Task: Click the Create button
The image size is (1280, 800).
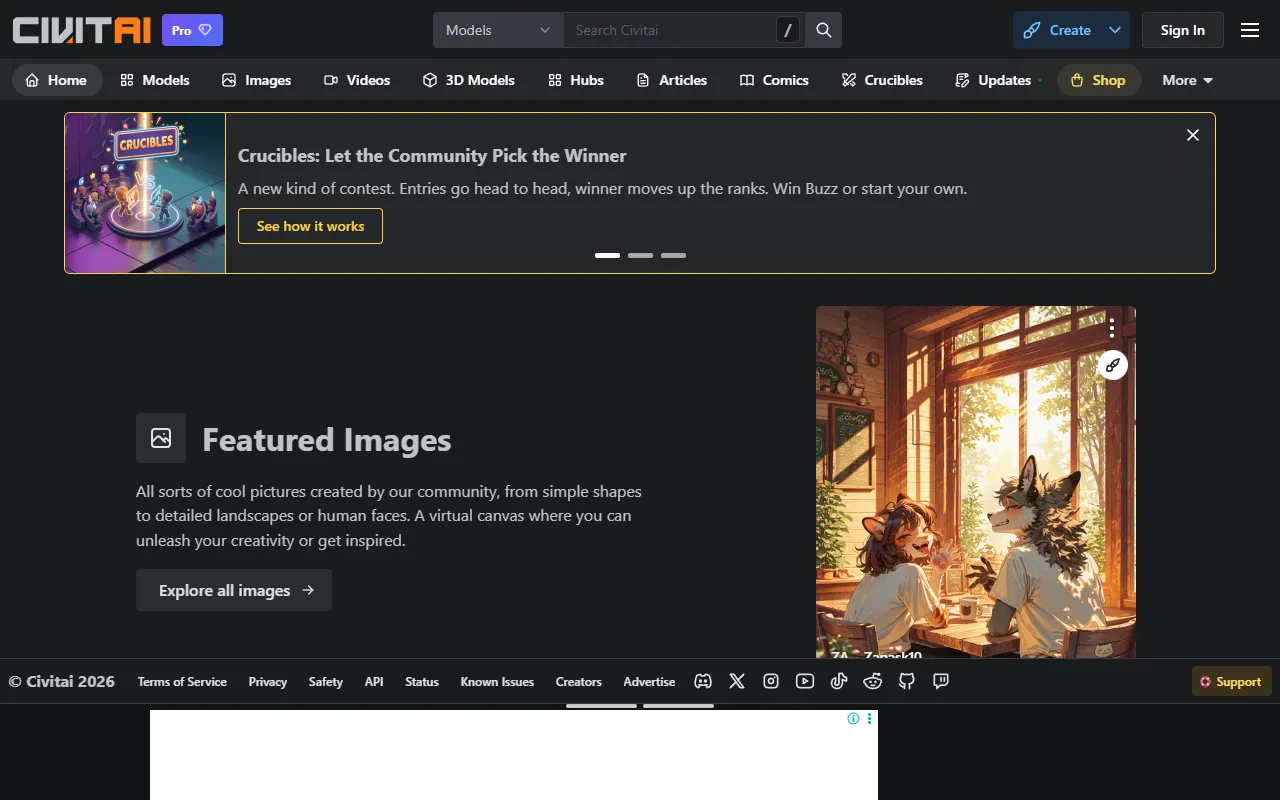Action: (1057, 30)
